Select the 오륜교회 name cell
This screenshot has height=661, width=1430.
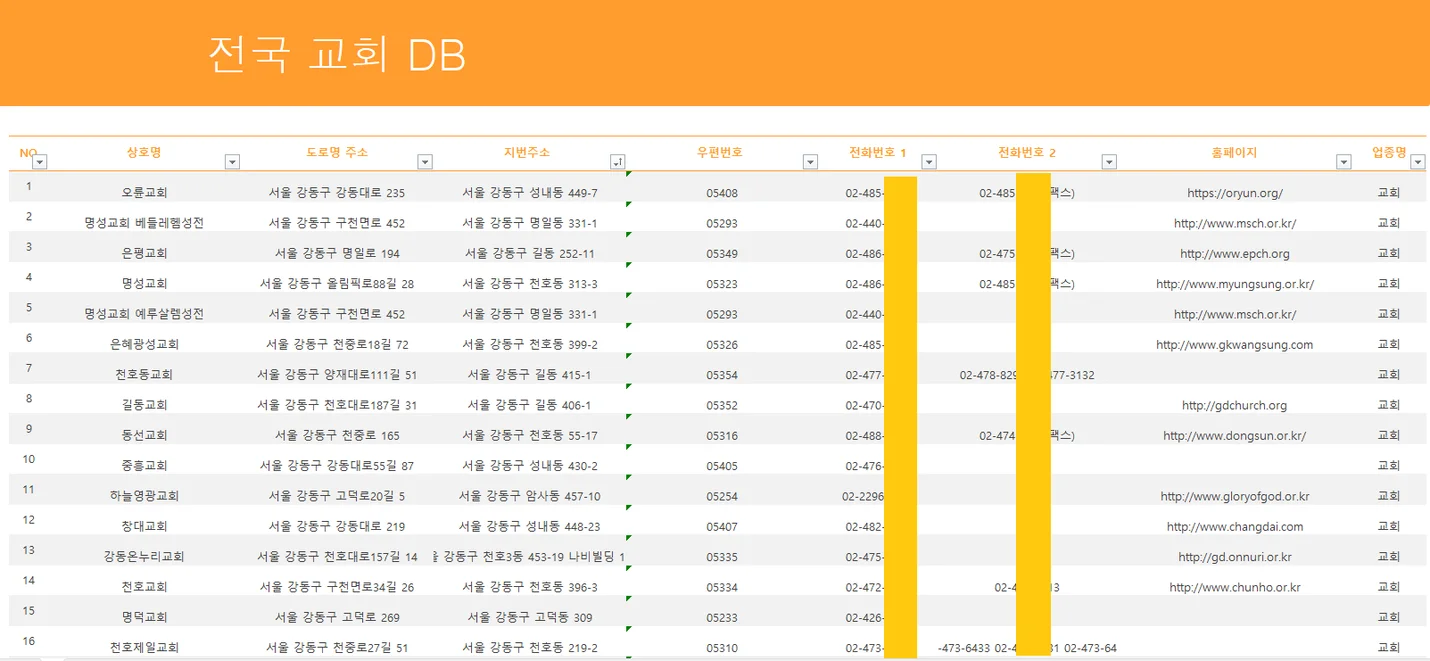(144, 193)
